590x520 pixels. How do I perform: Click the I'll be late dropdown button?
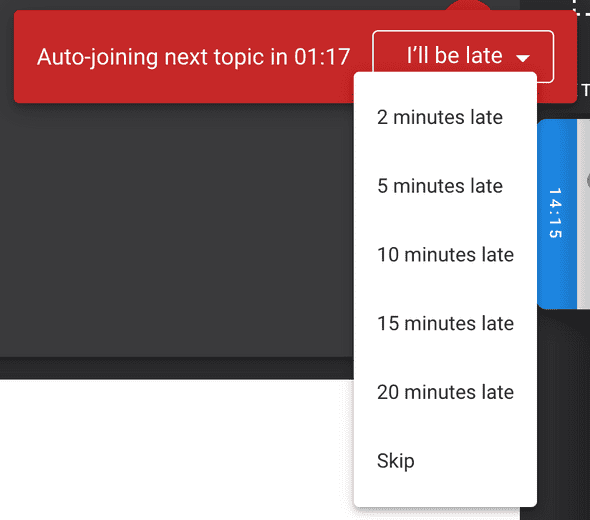[463, 56]
